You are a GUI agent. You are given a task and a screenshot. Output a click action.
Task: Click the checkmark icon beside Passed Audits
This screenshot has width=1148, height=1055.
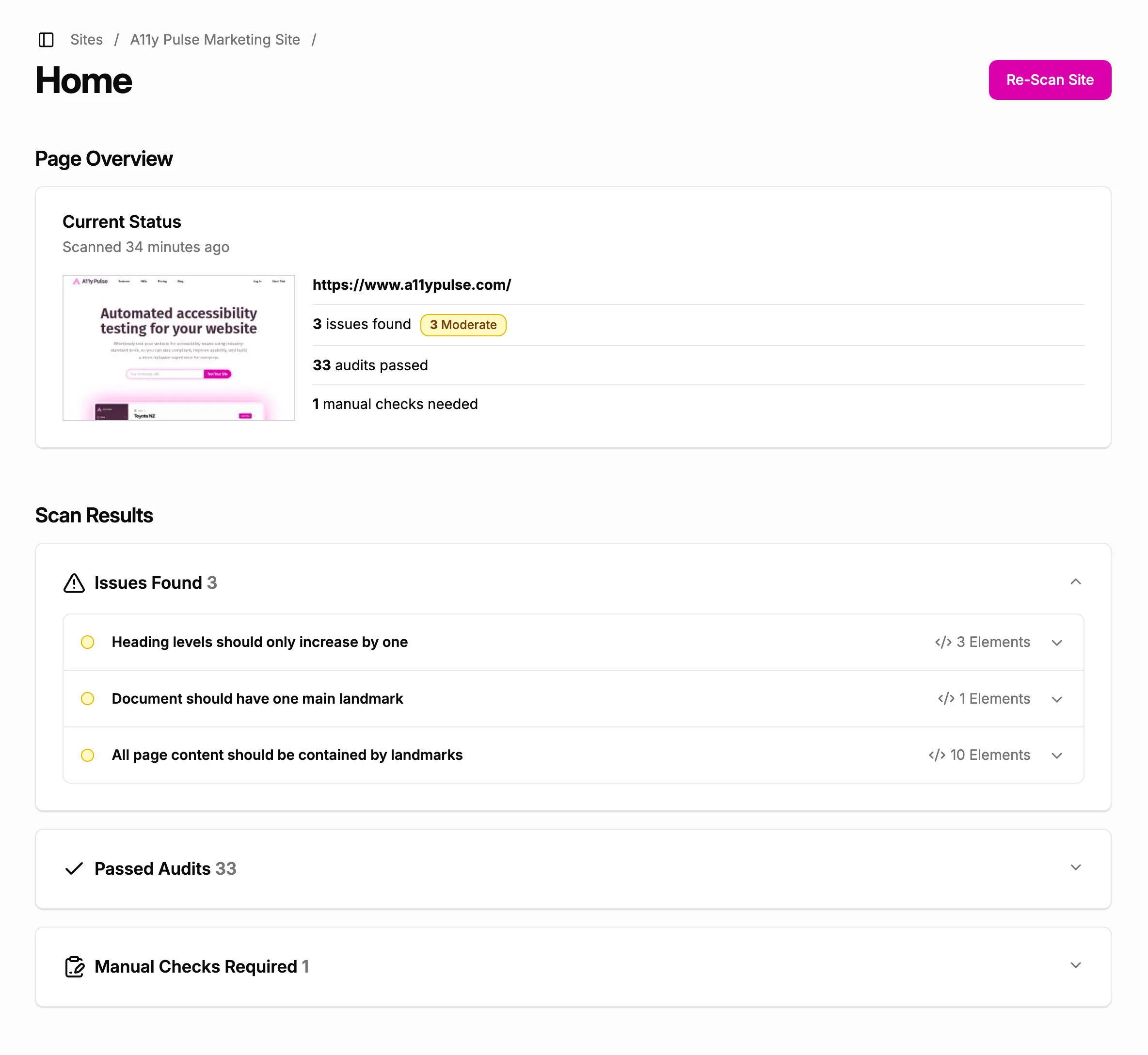[73, 869]
